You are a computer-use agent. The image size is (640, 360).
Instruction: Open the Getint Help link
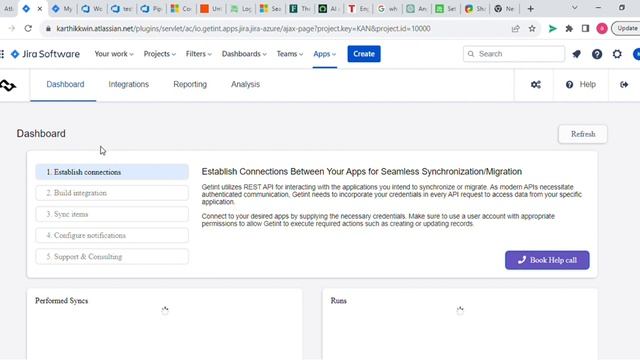pos(580,84)
